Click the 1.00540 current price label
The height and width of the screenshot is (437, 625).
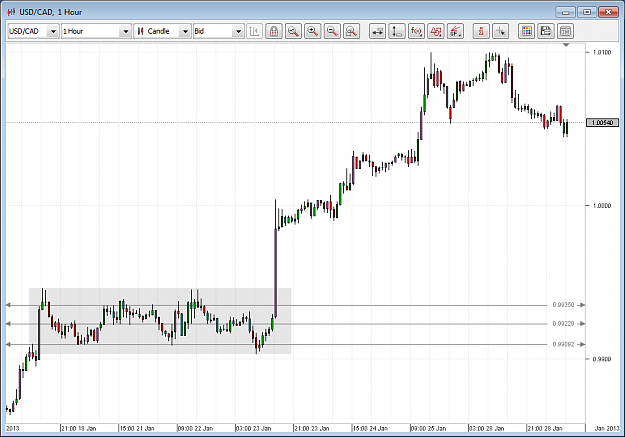pos(602,122)
